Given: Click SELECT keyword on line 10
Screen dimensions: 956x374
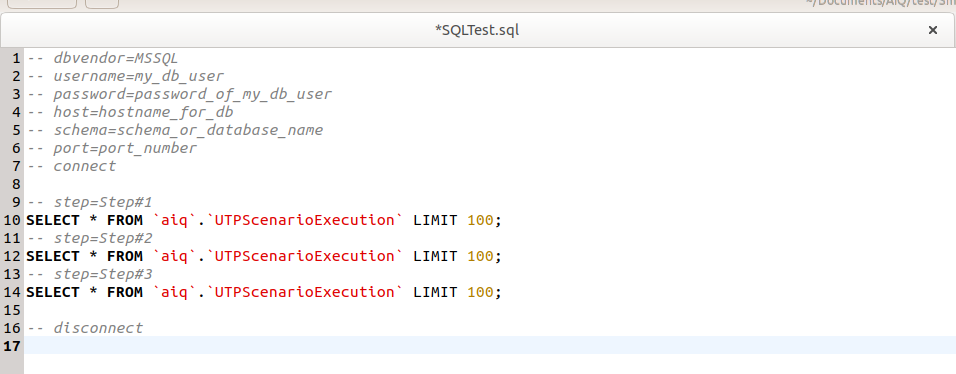Looking at the screenshot, I should click(52, 220).
